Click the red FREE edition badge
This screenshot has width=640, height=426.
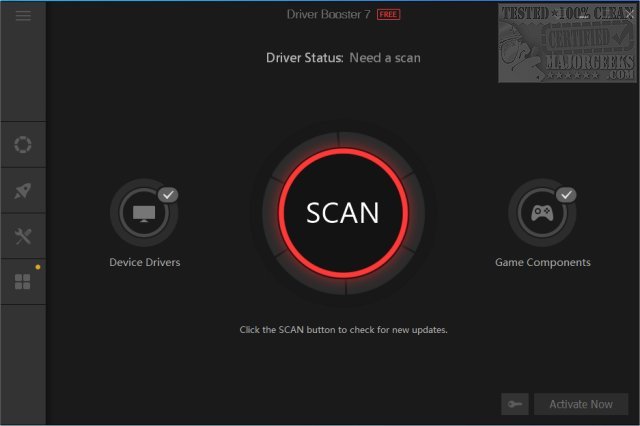coord(389,16)
